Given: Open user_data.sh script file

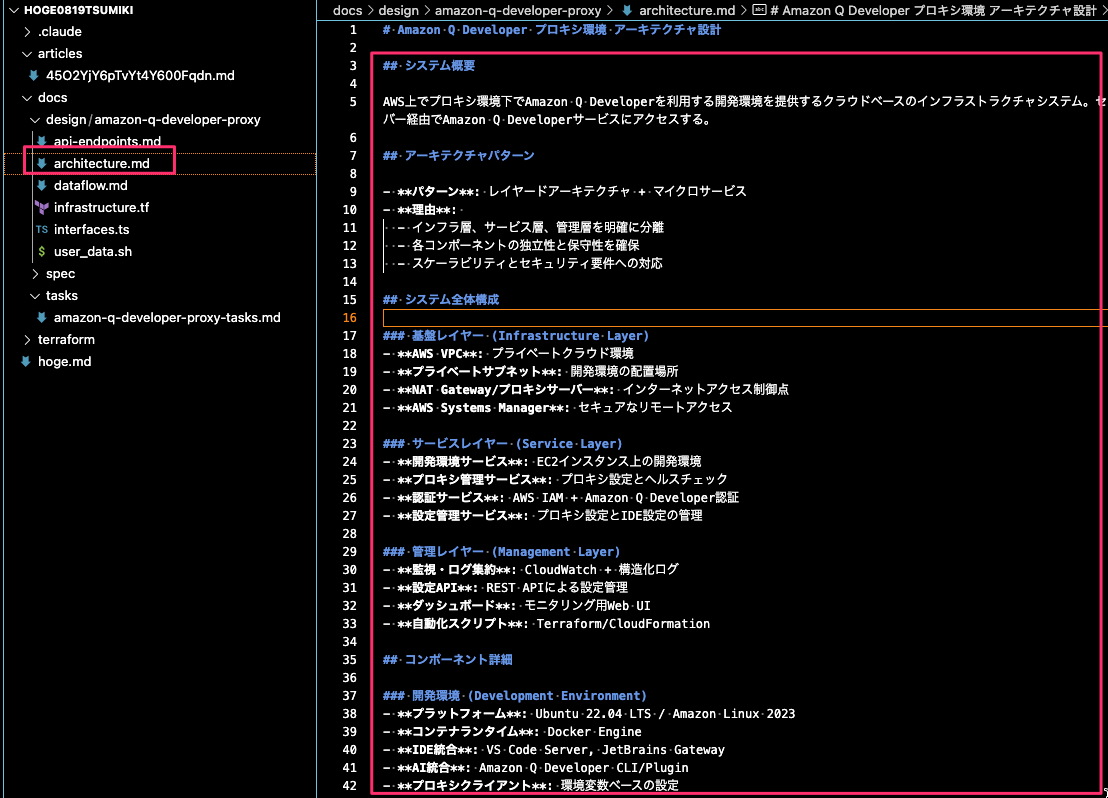Looking at the screenshot, I should pos(93,252).
